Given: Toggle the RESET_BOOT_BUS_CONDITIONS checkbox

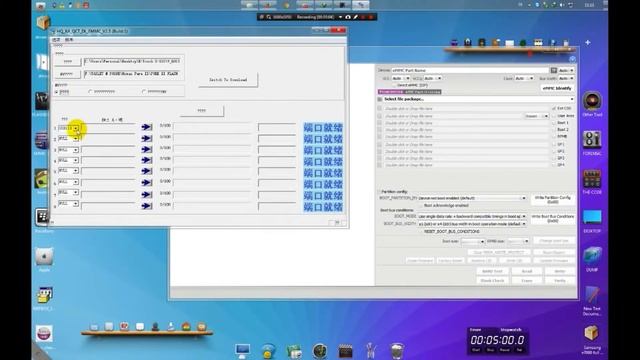Looking at the screenshot, I should [x=421, y=231].
